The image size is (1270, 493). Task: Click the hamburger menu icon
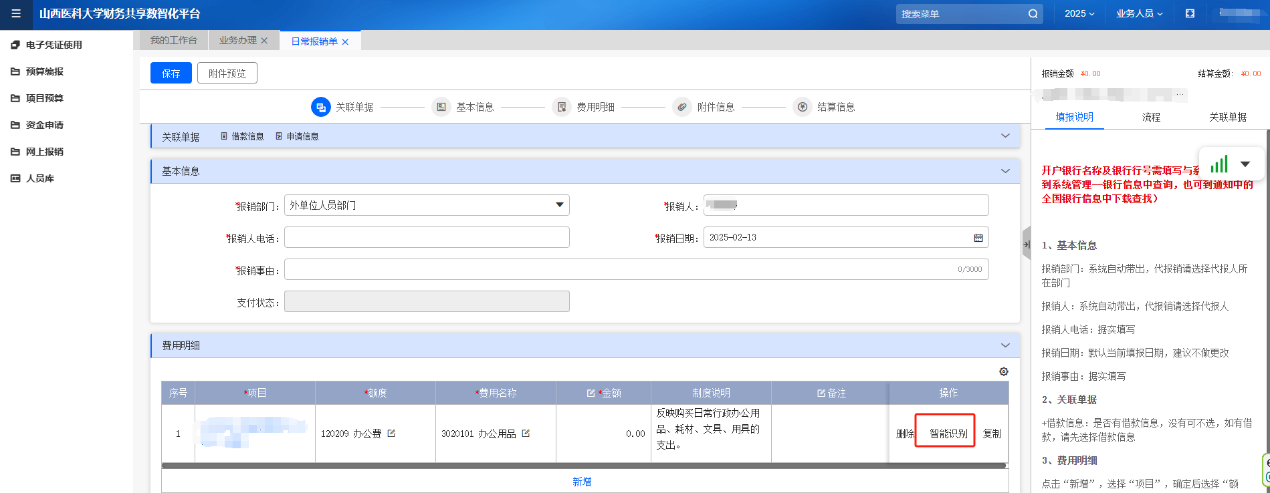(x=15, y=14)
